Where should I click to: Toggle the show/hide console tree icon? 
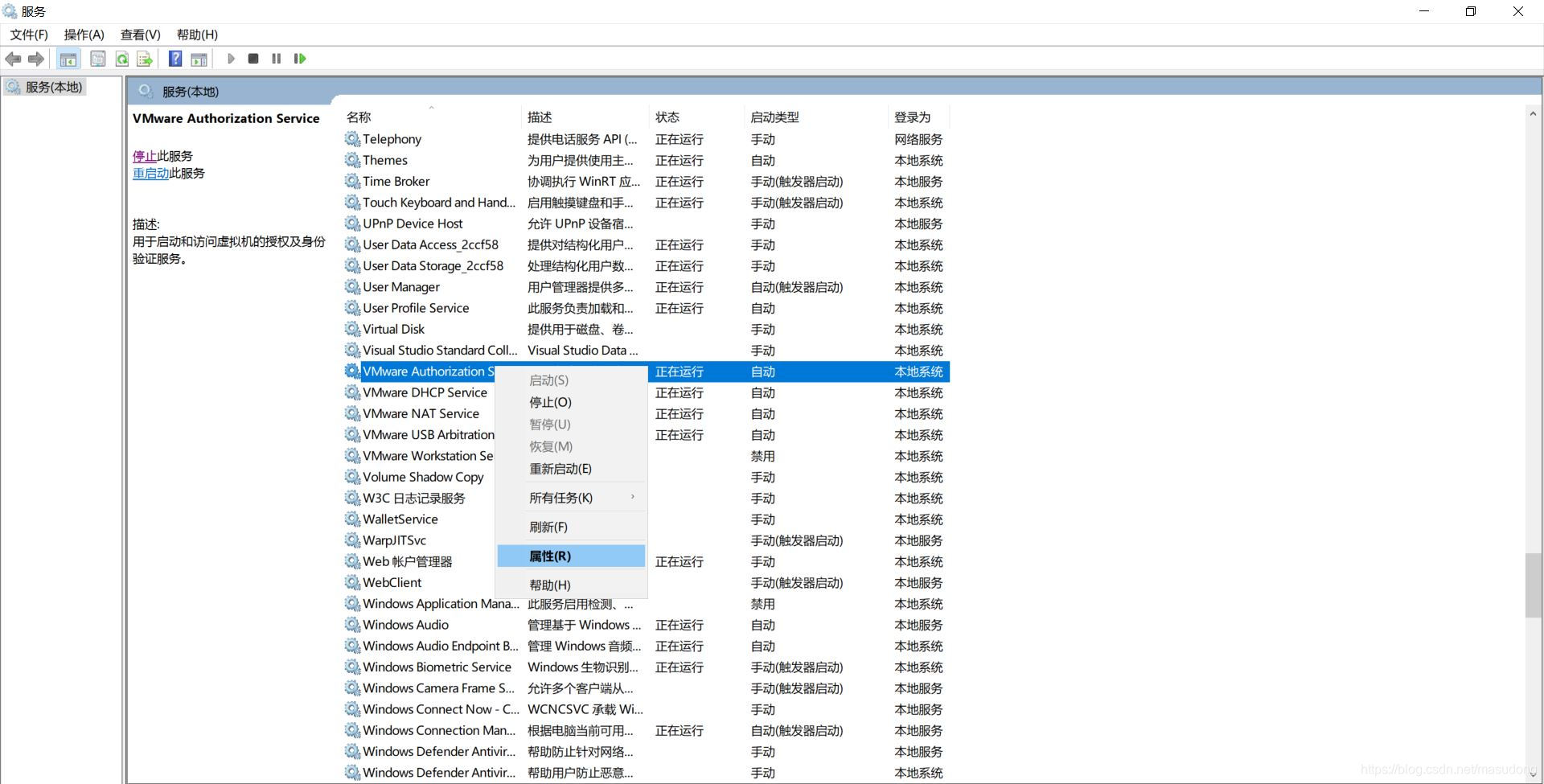click(x=68, y=59)
